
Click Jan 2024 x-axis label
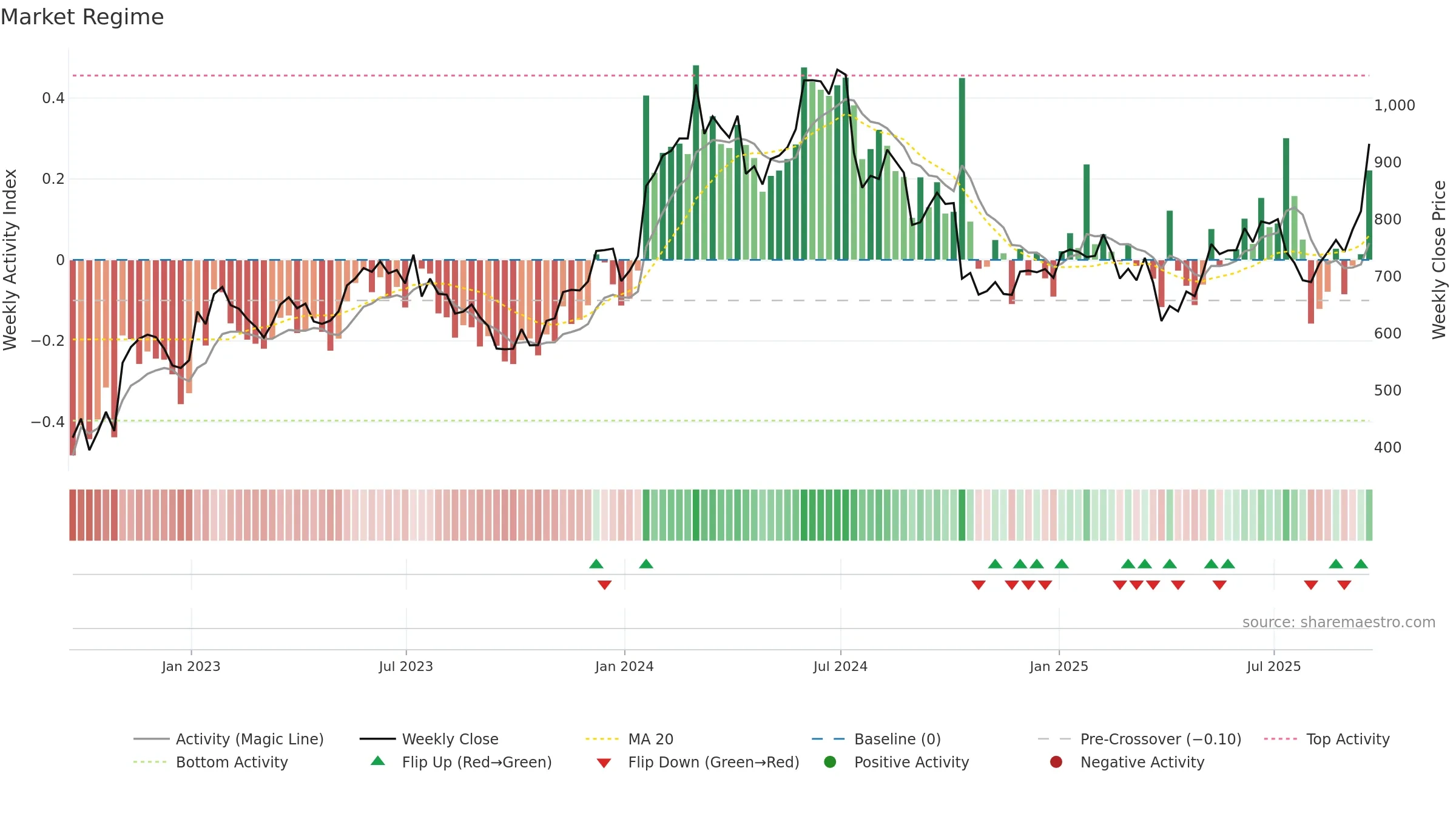click(624, 666)
